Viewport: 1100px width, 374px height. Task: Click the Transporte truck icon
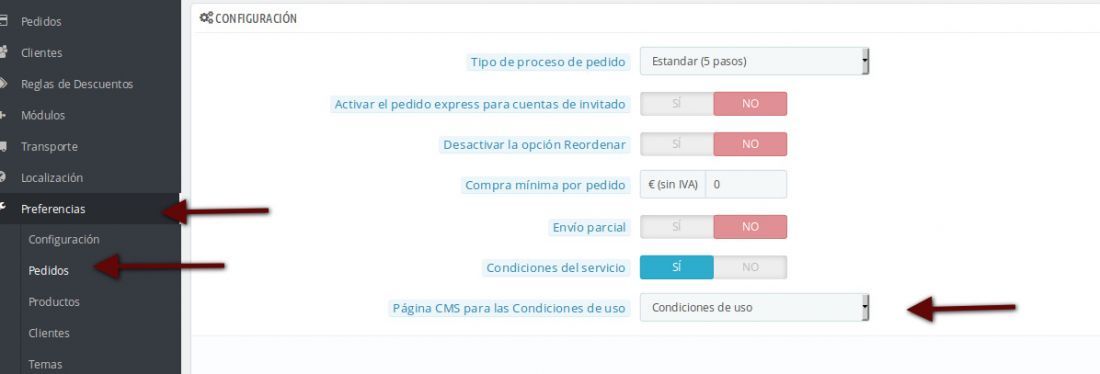(4, 147)
